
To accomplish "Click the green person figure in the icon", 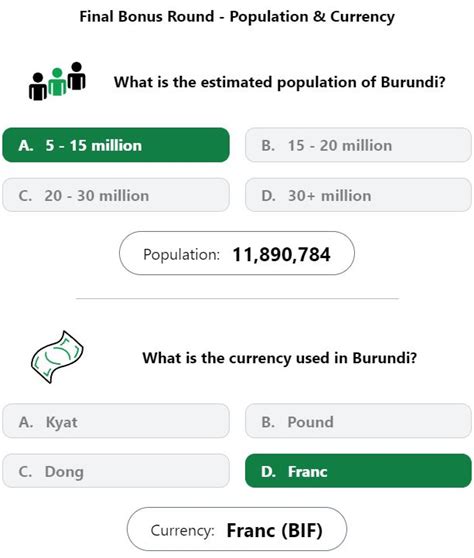I will point(57,82).
